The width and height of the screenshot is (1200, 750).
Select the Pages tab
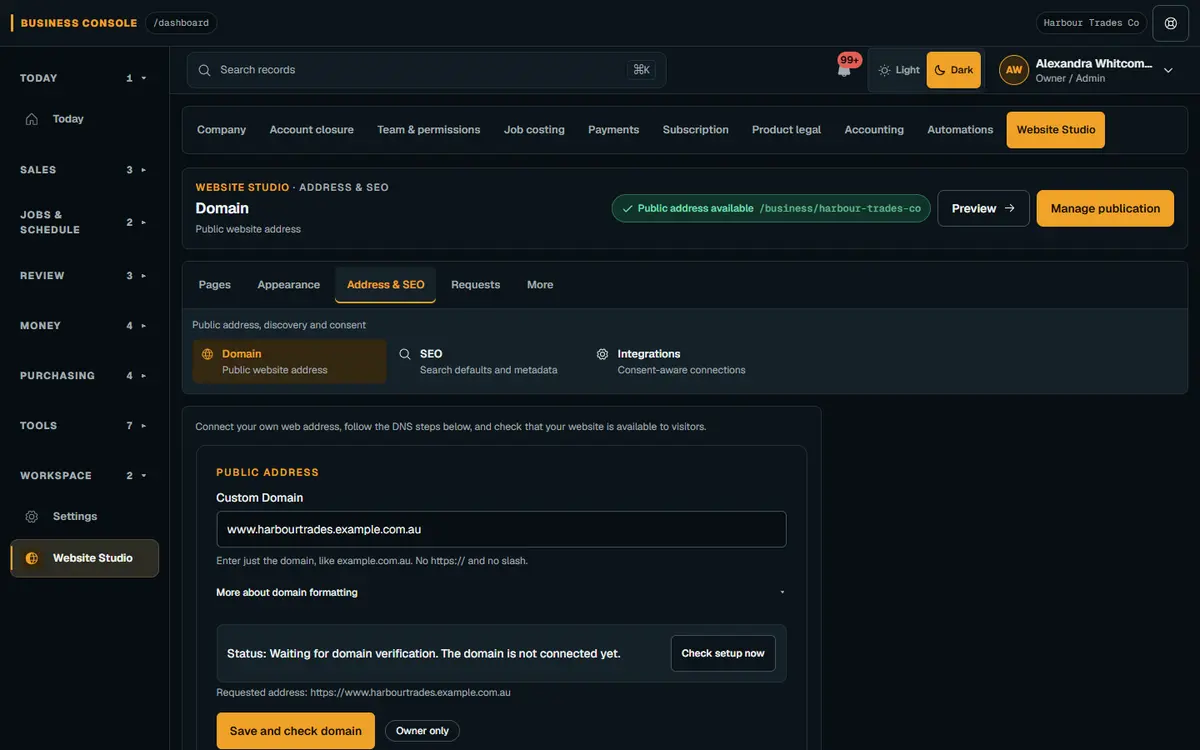pyautogui.click(x=215, y=285)
